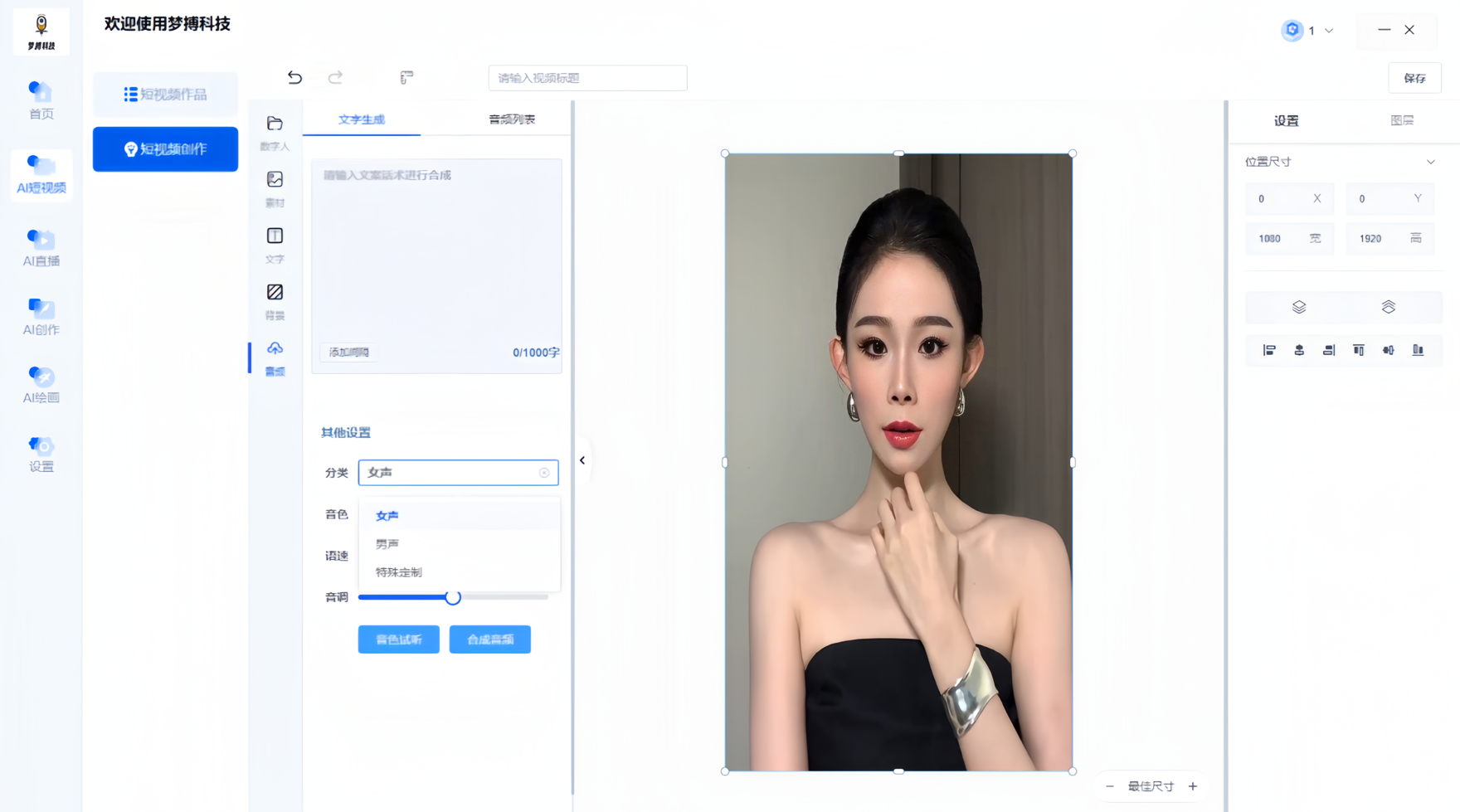This screenshot has width=1460, height=812.
Task: Click the 梦搏科技 logo
Action: [41, 32]
